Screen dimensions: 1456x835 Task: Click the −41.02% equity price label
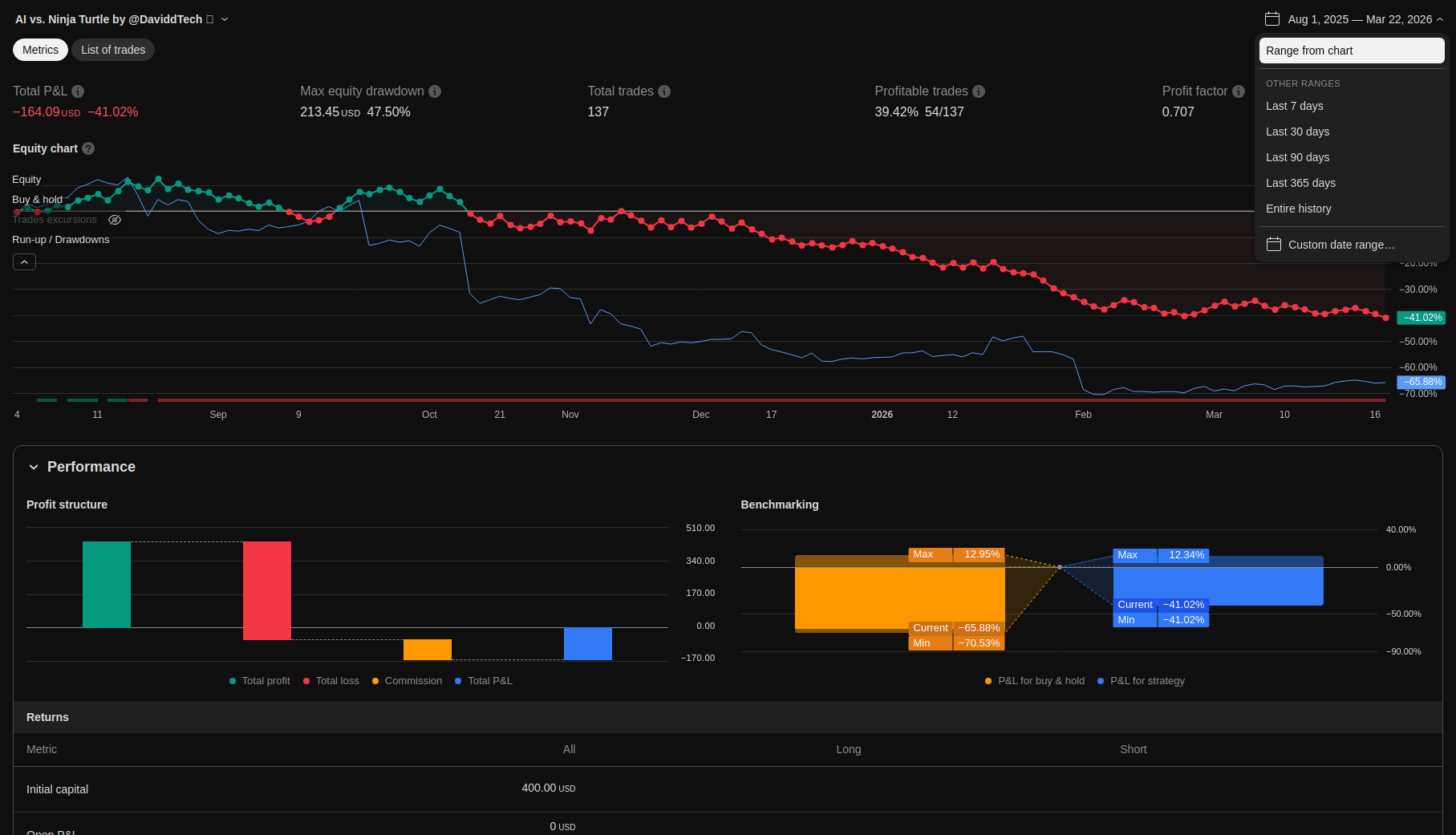coord(1421,318)
